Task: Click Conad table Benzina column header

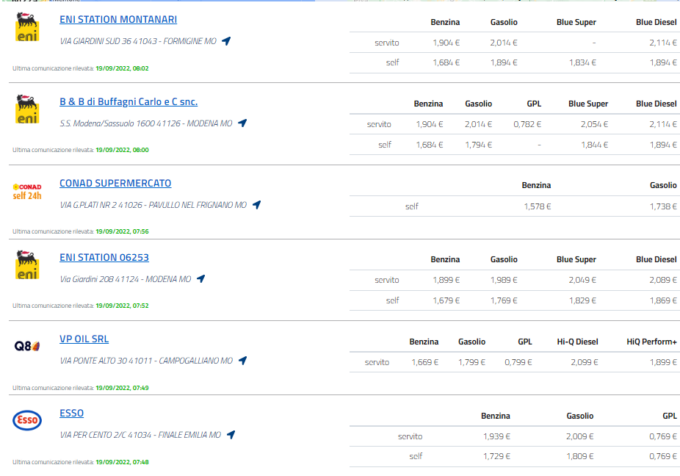Action: pos(536,185)
